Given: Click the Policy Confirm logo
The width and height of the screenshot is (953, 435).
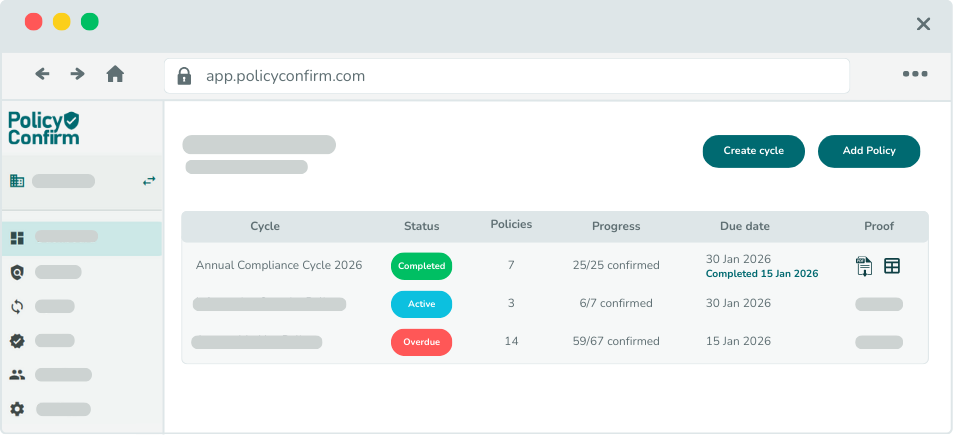Looking at the screenshot, I should pyautogui.click(x=43, y=128).
